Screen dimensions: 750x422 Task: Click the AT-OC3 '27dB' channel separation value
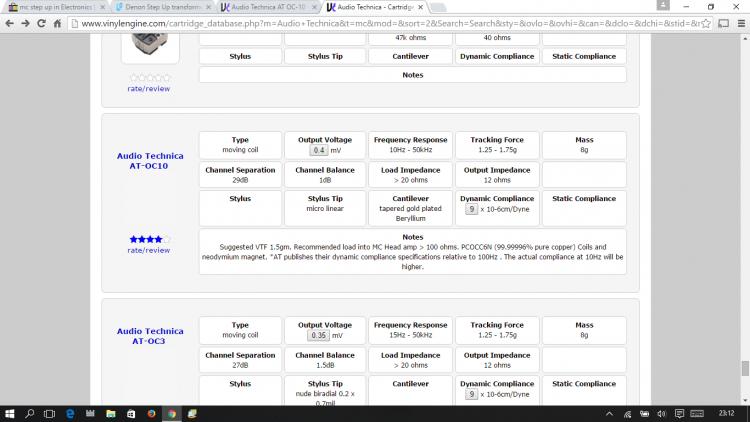point(240,365)
